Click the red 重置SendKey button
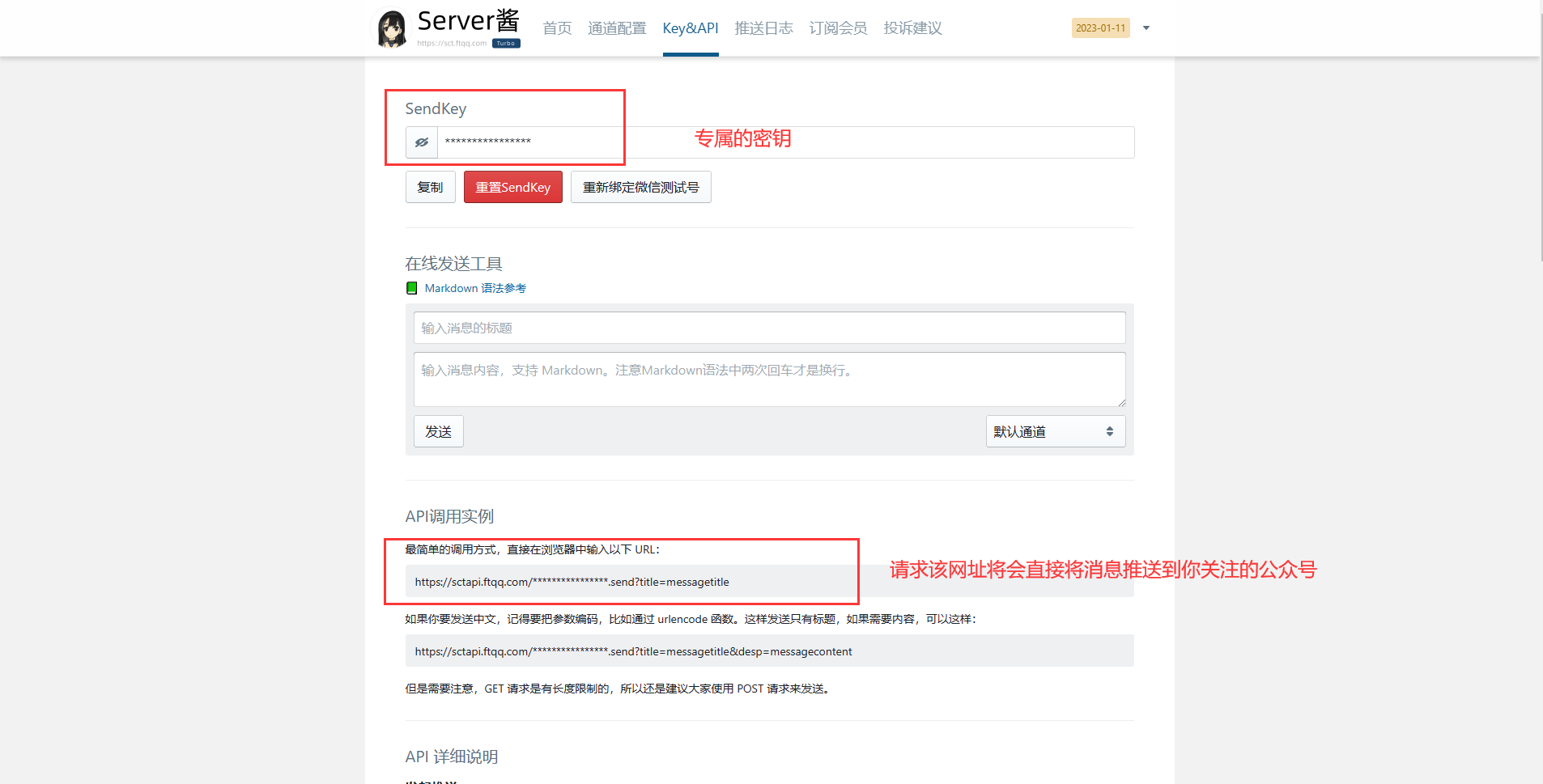 click(513, 187)
